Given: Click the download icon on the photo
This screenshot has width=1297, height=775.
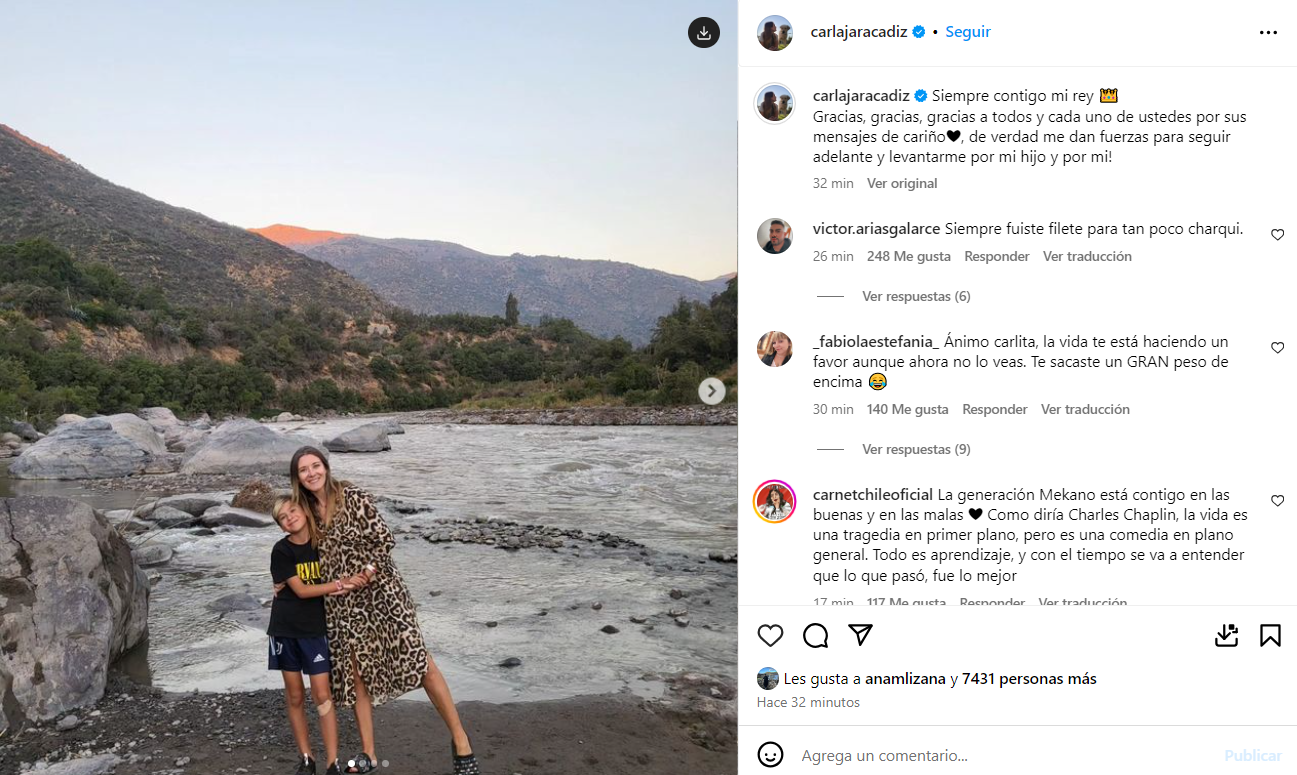Looking at the screenshot, I should (704, 33).
